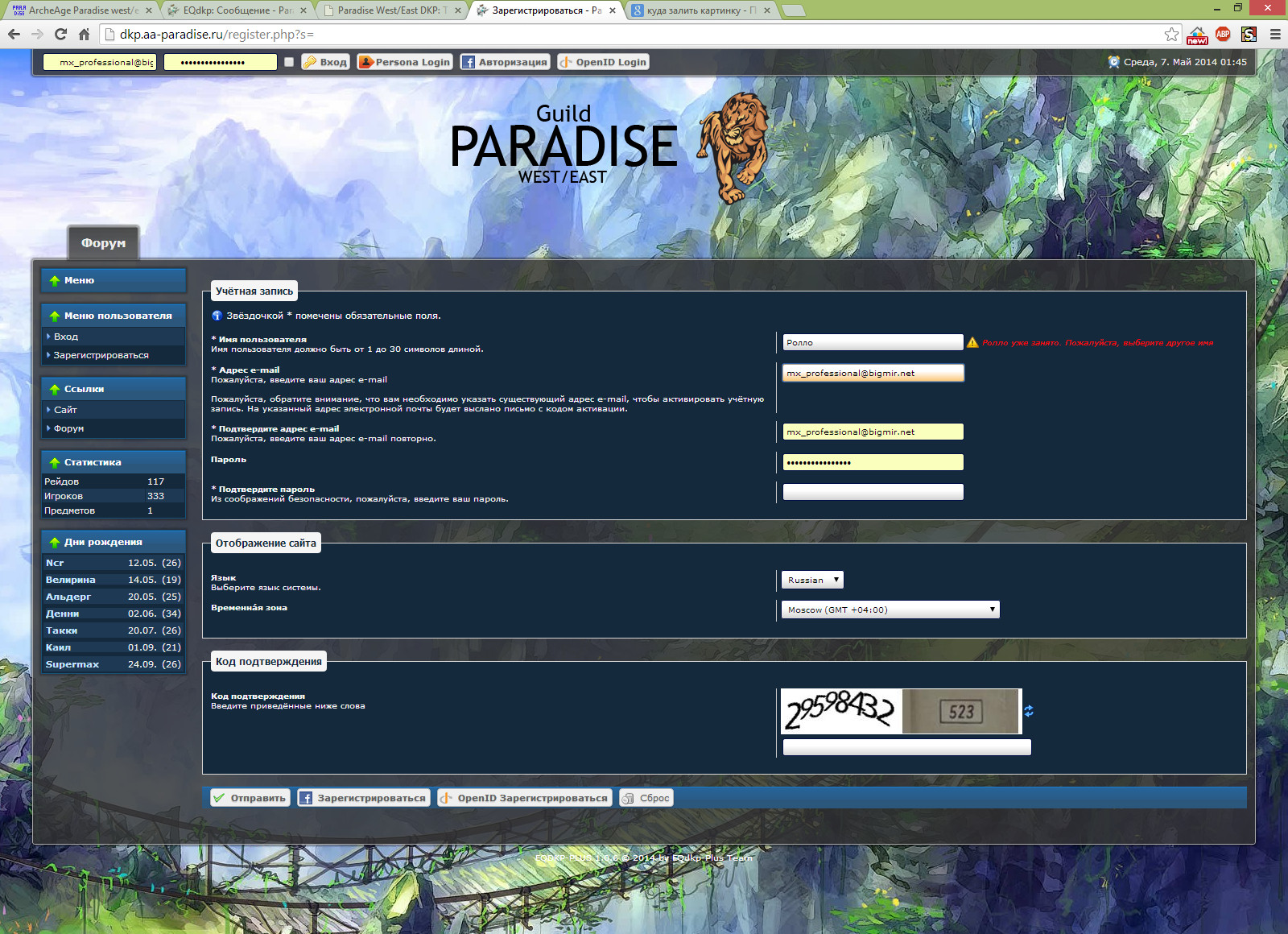
Task: Open Chrome menu hamburger icon
Action: tap(1275, 34)
